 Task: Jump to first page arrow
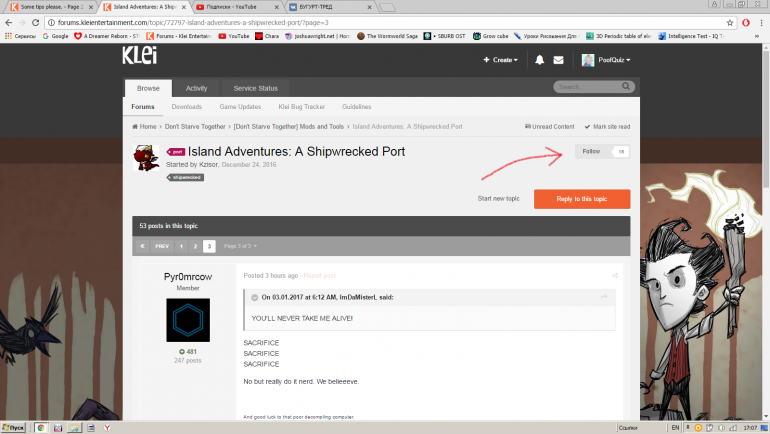coord(142,246)
